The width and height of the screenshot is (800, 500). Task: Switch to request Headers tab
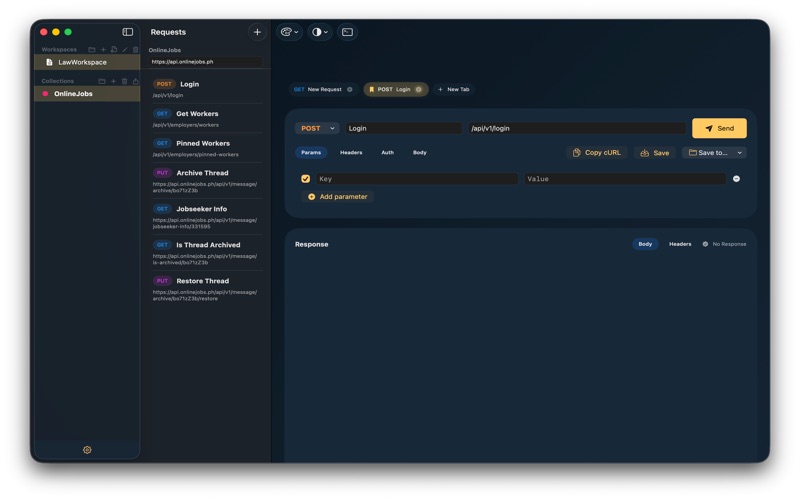(351, 153)
